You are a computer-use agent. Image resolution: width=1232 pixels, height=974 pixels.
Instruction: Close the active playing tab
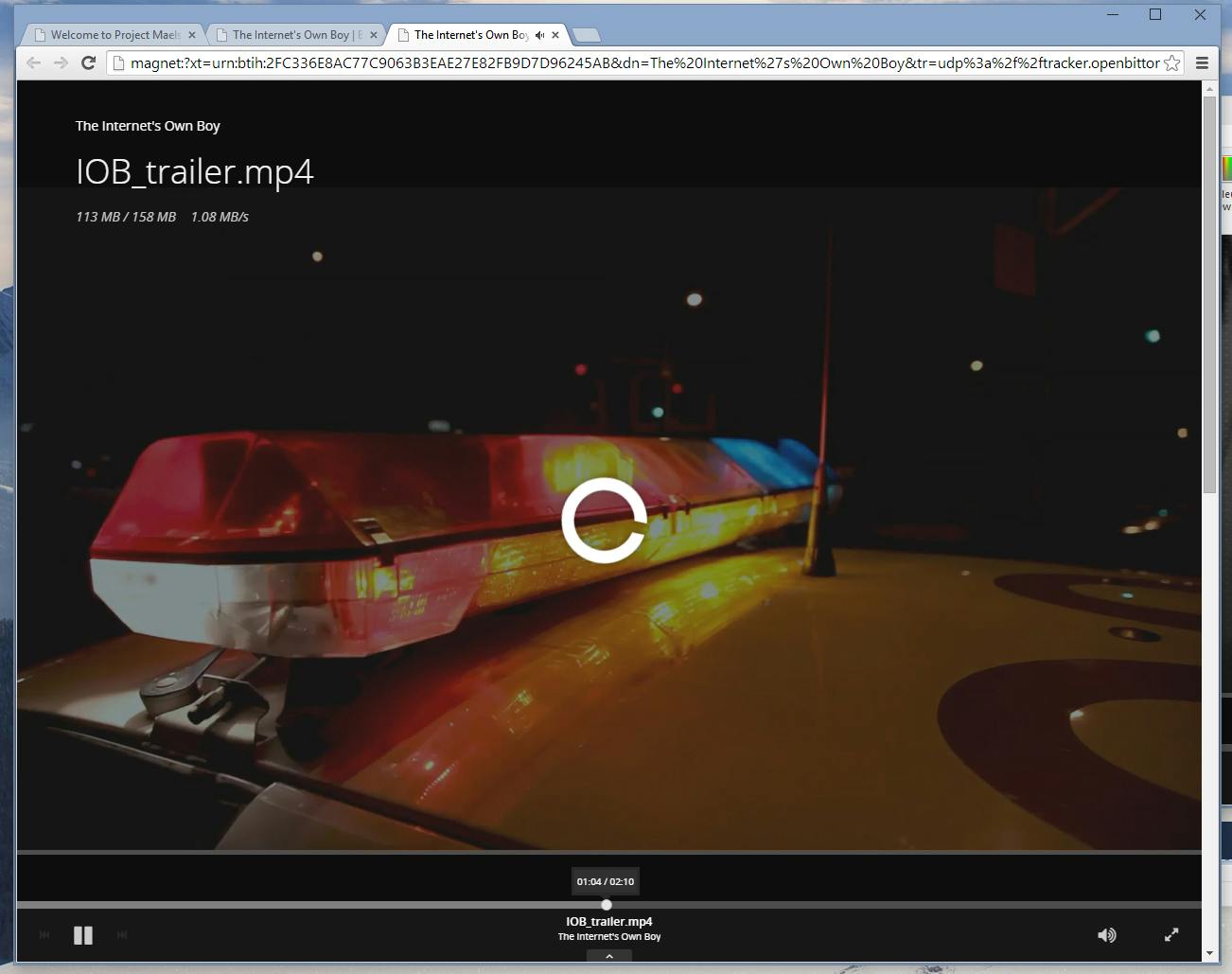(555, 35)
